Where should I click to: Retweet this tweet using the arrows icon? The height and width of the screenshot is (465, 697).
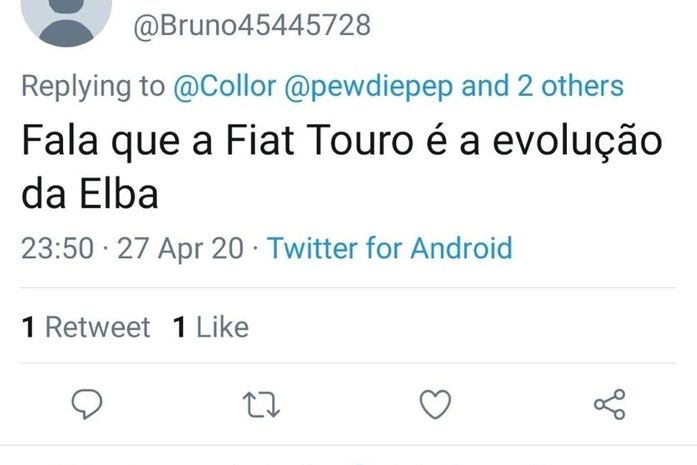tap(261, 404)
